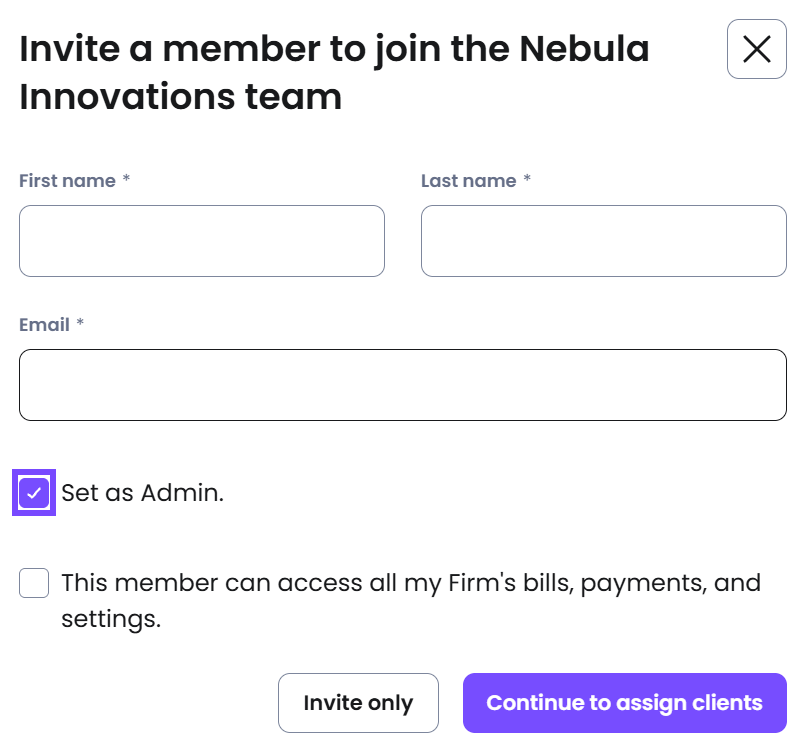Click the Last name field label
This screenshot has width=809, height=755.
468,181
